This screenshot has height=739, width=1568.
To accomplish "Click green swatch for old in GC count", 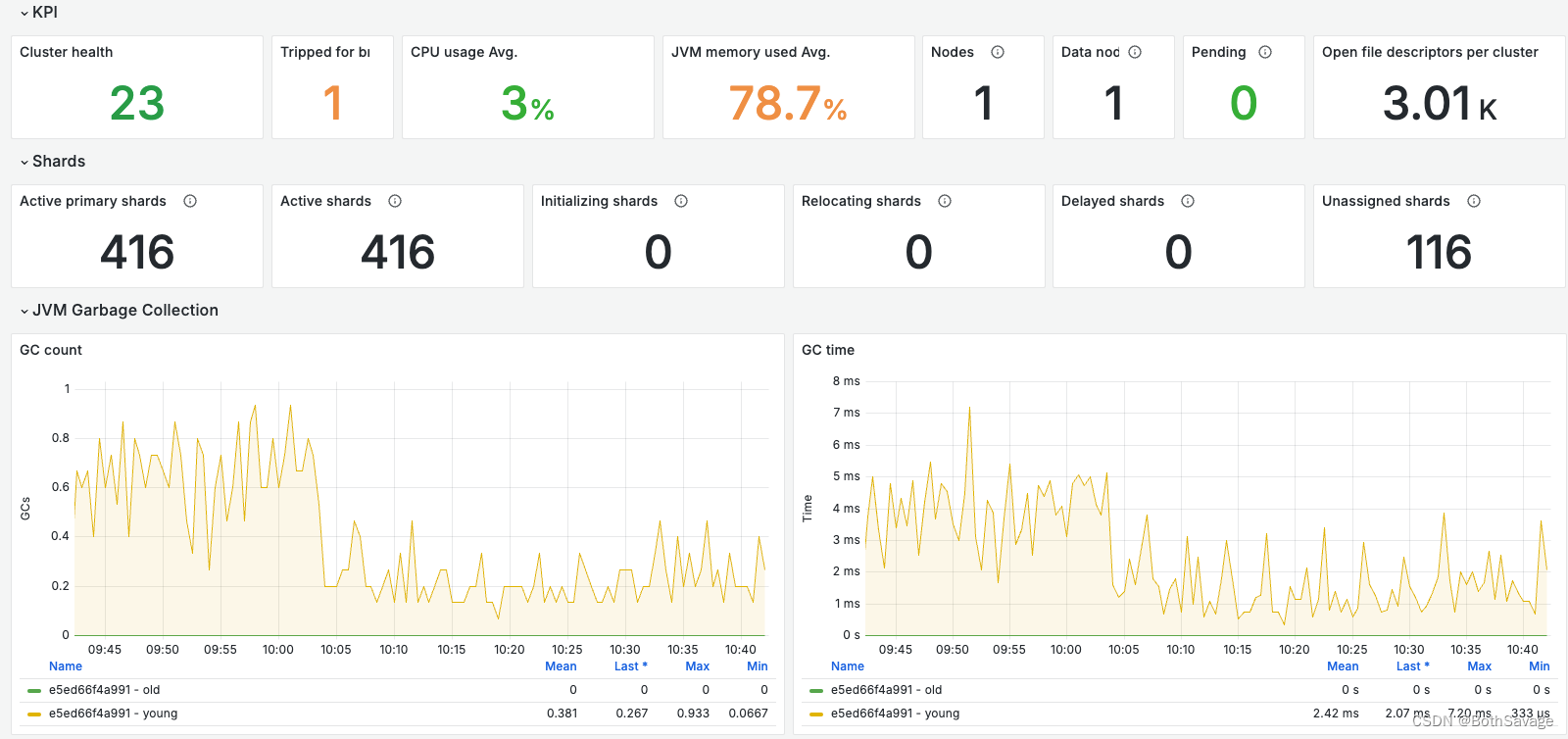I will point(34,691).
